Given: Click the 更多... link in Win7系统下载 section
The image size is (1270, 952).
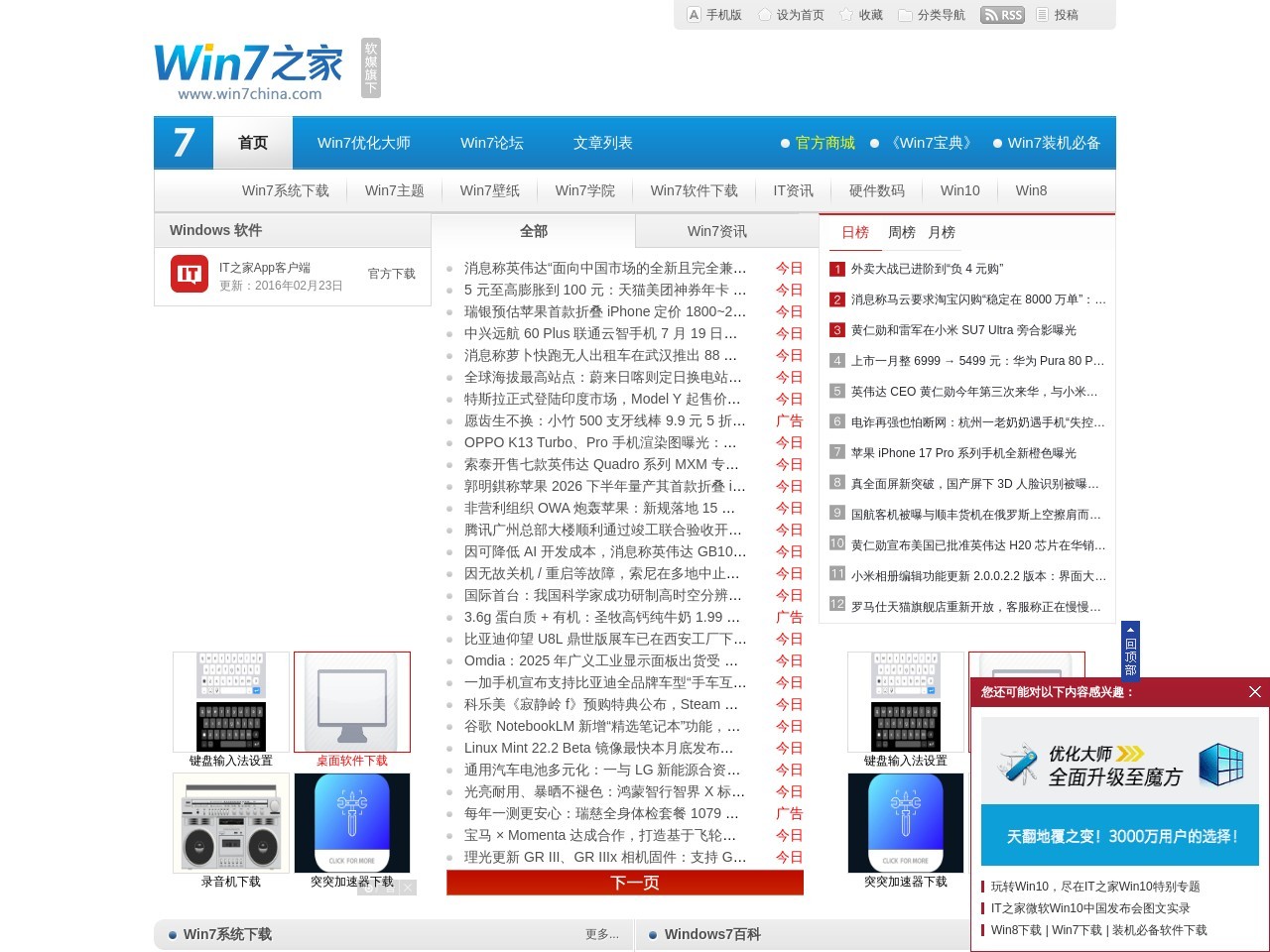Looking at the screenshot, I should click(601, 933).
